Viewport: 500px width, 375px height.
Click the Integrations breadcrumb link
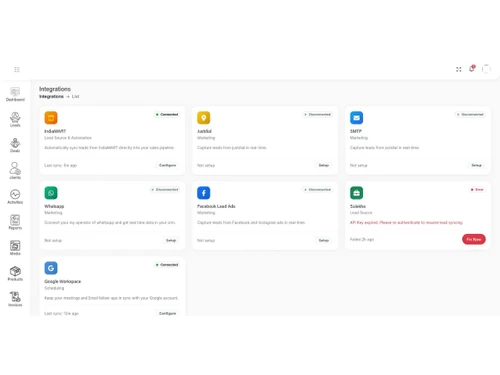coord(51,97)
